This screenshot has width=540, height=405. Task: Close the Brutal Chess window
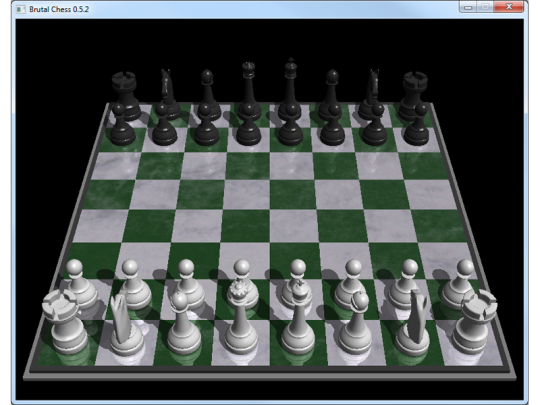[509, 7]
